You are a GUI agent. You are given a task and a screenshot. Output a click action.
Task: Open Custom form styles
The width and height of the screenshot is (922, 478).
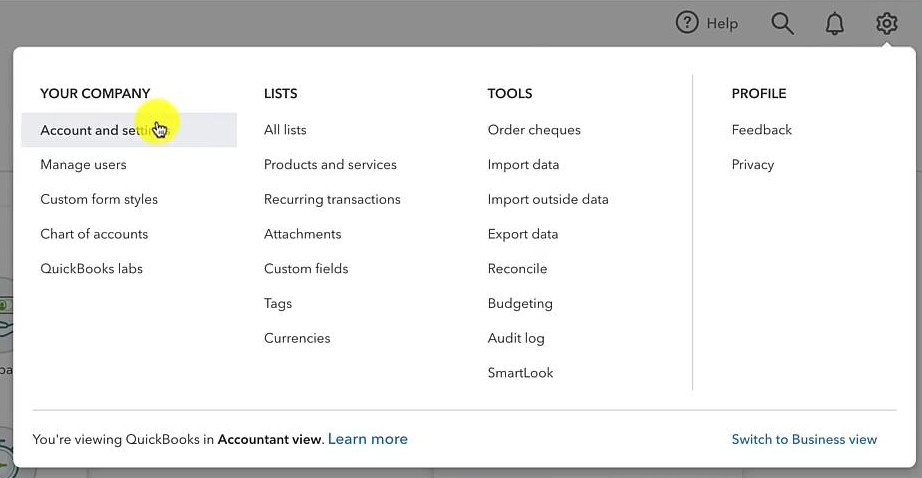pyautogui.click(x=99, y=199)
